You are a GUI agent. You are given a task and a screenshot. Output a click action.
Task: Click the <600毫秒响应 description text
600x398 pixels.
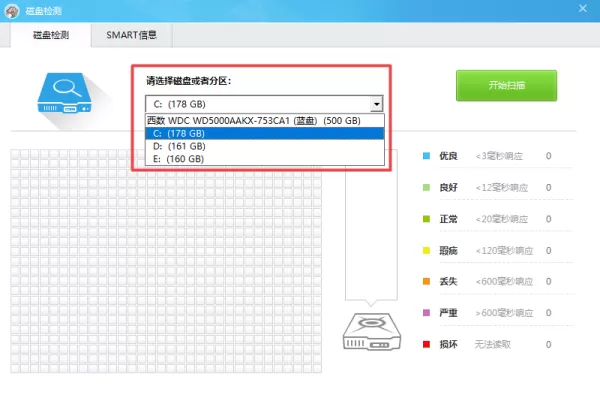tap(504, 281)
